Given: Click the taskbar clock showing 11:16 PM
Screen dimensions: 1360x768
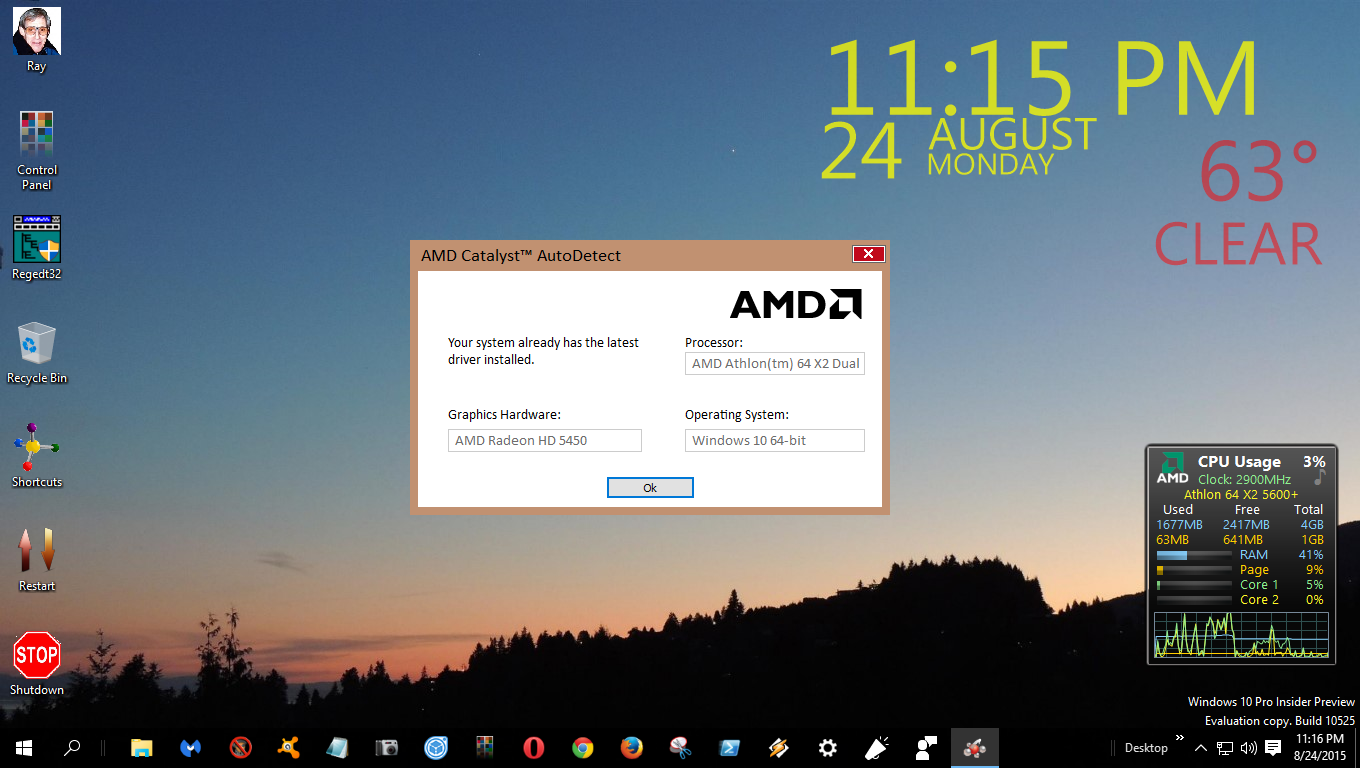Looking at the screenshot, I should (x=1320, y=747).
